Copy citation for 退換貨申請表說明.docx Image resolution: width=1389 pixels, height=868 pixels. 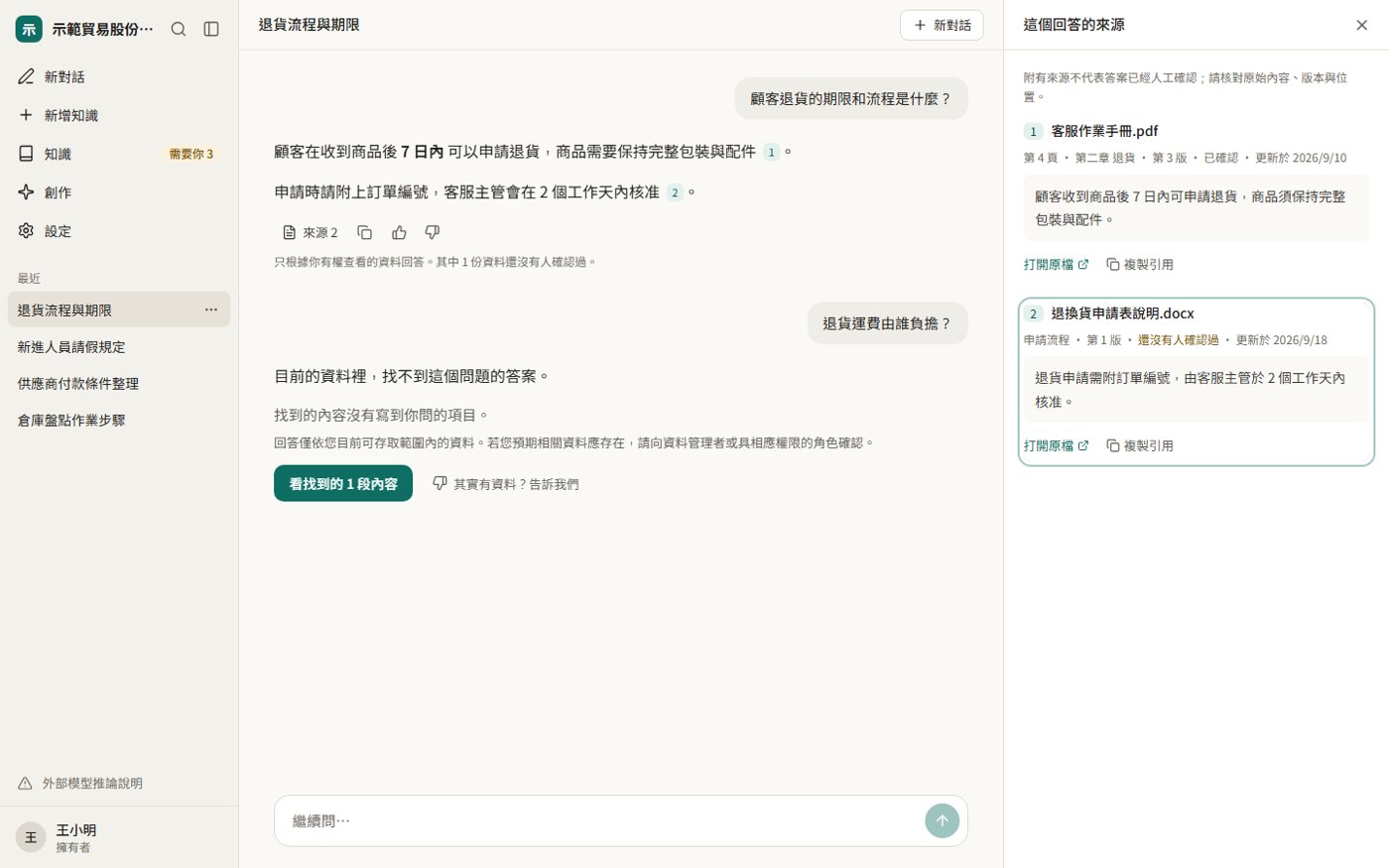tap(1140, 446)
